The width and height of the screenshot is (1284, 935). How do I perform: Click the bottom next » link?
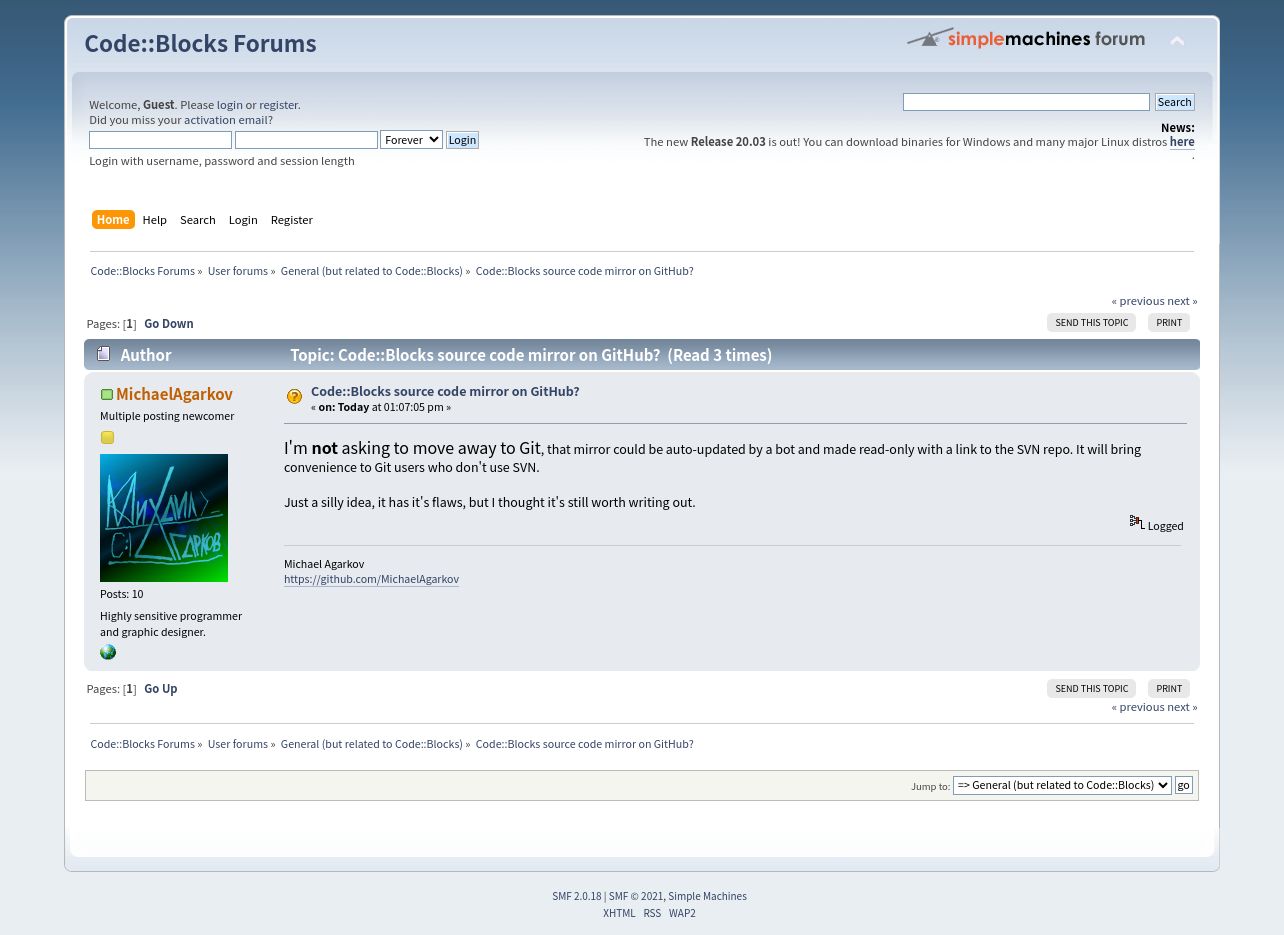coord(1182,707)
